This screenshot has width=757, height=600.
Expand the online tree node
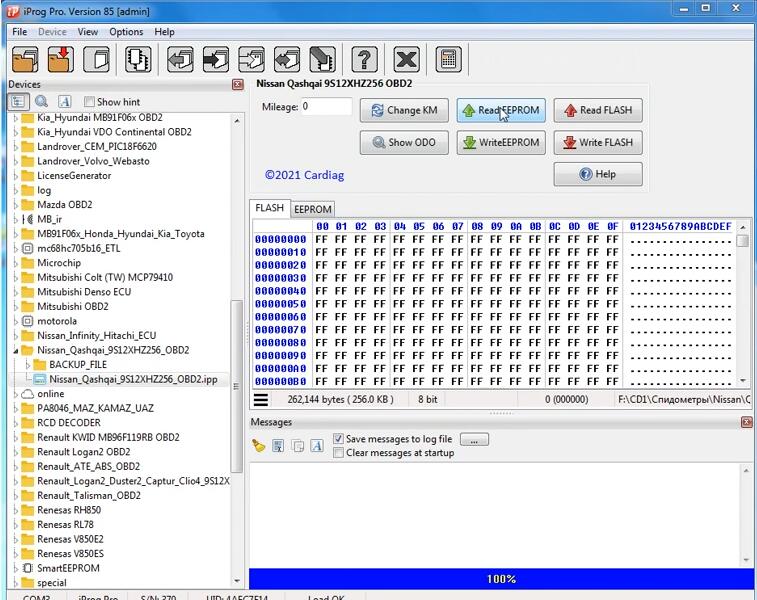(x=15, y=394)
